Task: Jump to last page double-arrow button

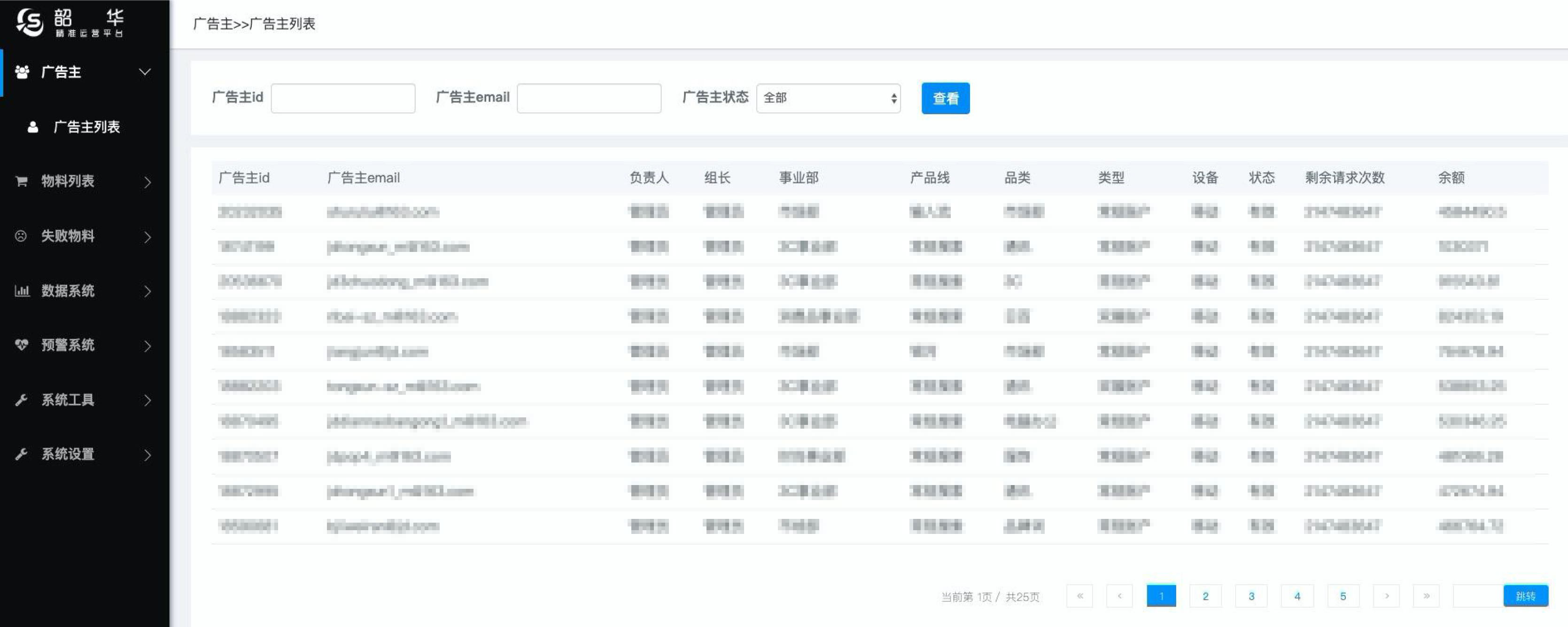Action: coord(1426,596)
